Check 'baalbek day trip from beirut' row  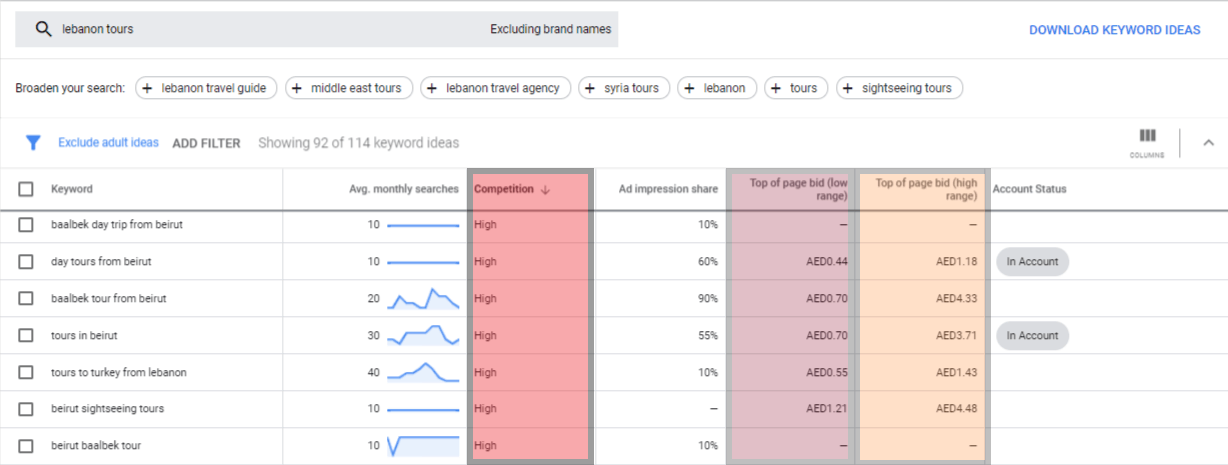26,225
